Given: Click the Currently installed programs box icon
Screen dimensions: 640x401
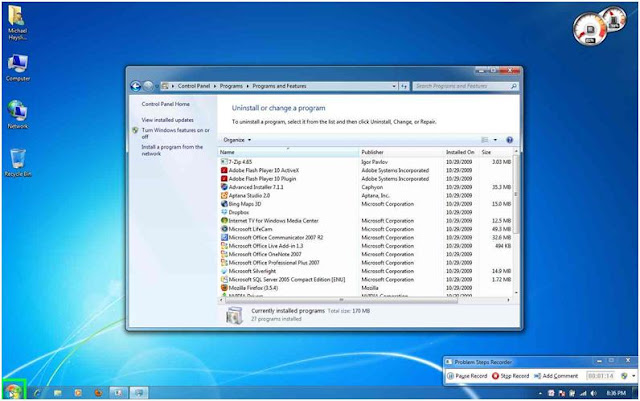Looking at the screenshot, I should (x=234, y=315).
